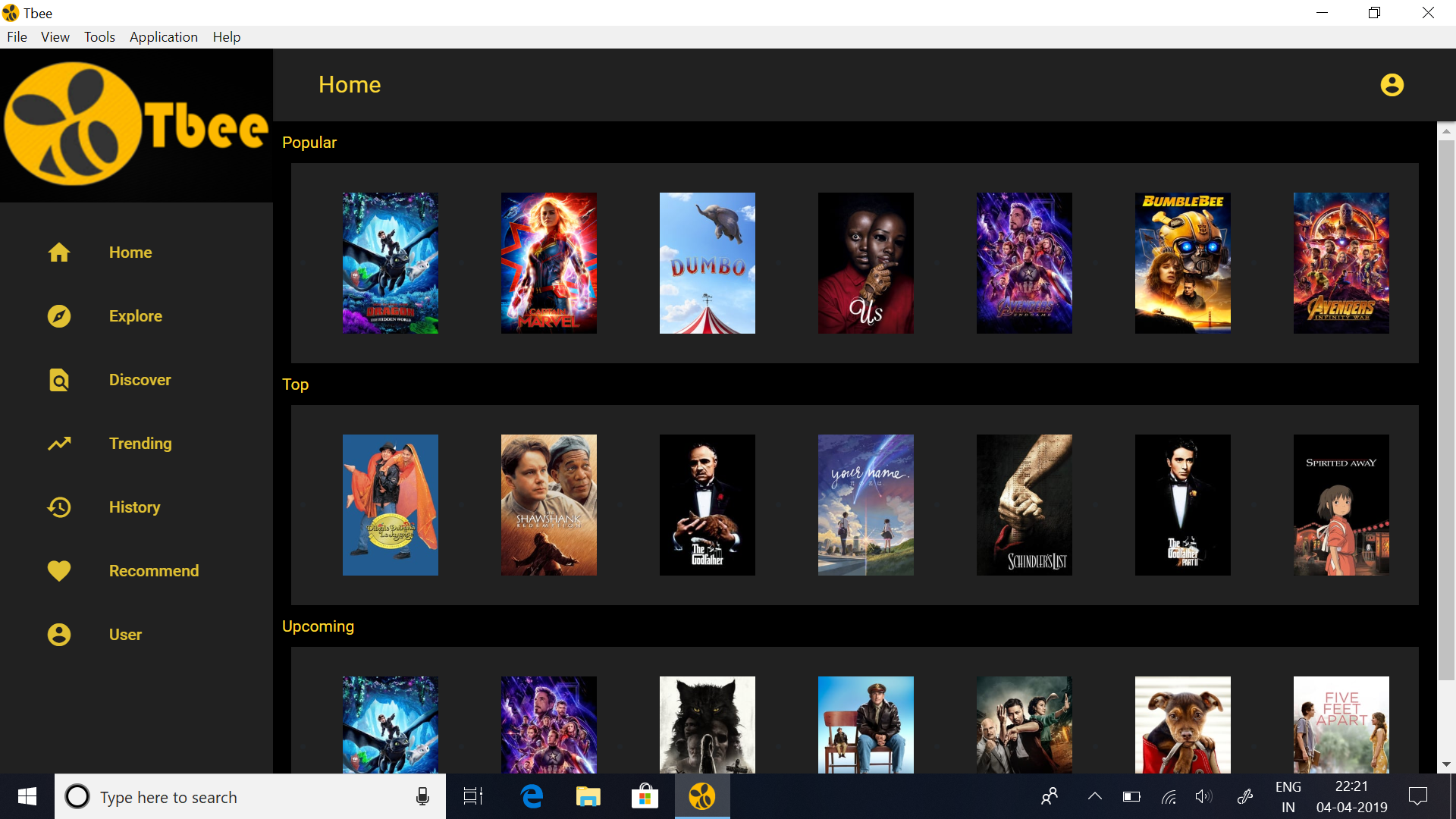Click the Recommend heart icon

tap(59, 571)
